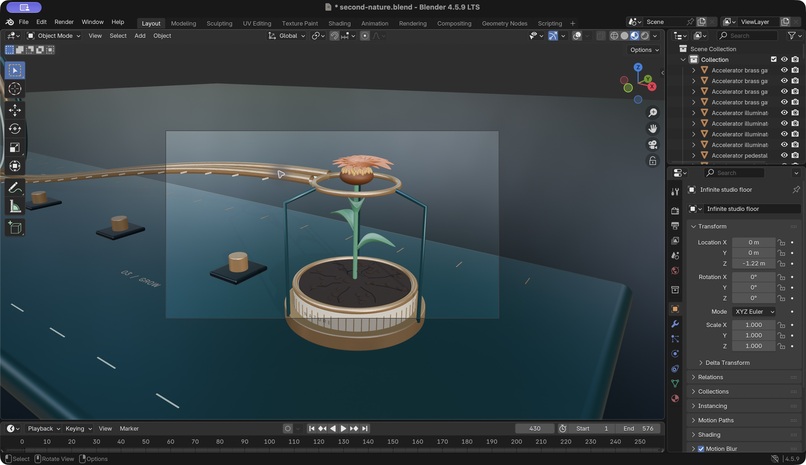Select the Scale tool
Viewport: 806px width, 465px height.
pos(14,147)
